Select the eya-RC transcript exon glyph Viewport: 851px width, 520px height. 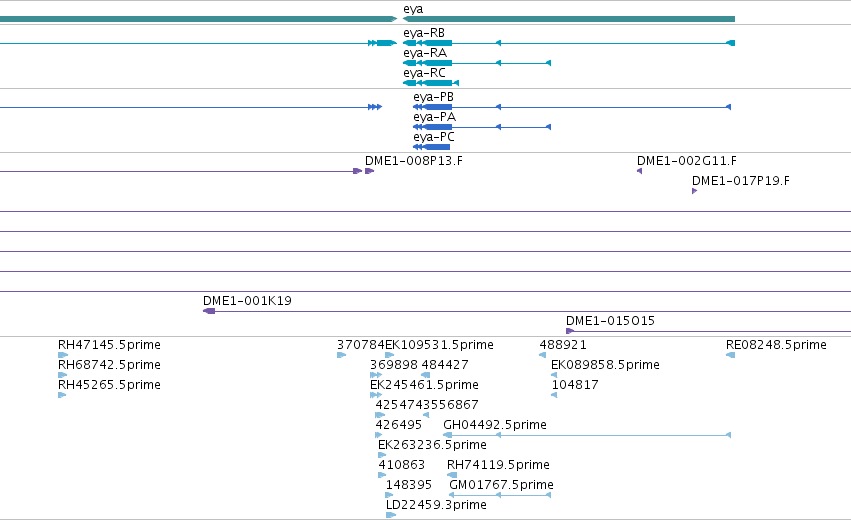[431, 83]
